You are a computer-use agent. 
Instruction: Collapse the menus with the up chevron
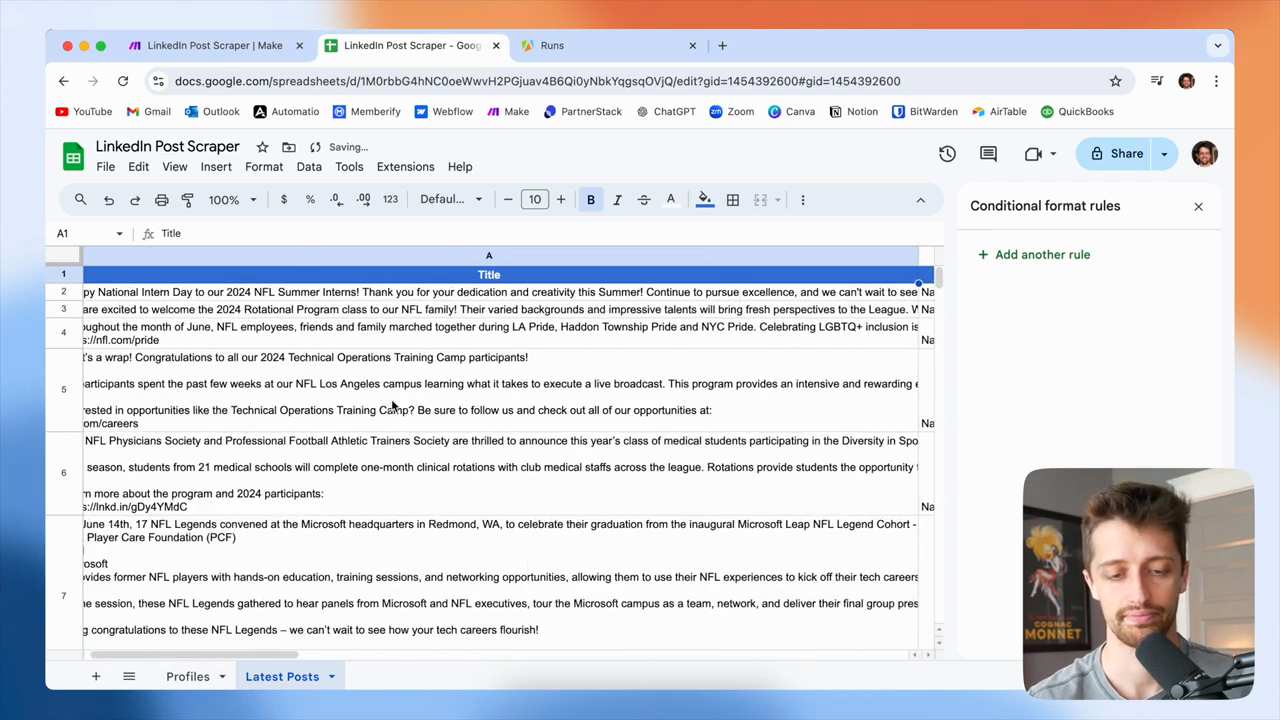click(921, 200)
